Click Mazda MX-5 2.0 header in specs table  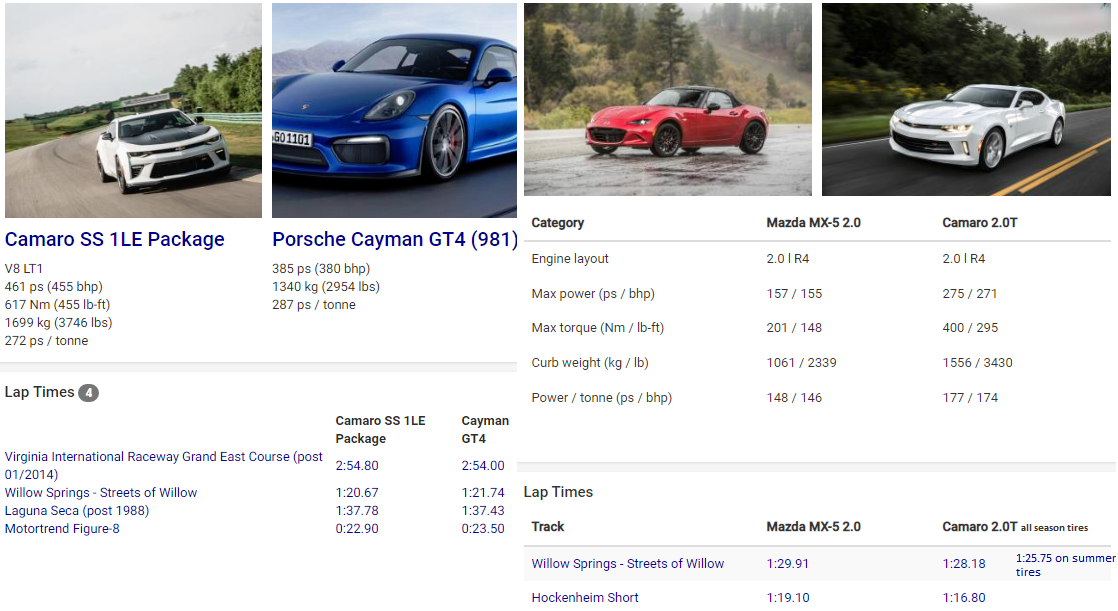click(814, 222)
